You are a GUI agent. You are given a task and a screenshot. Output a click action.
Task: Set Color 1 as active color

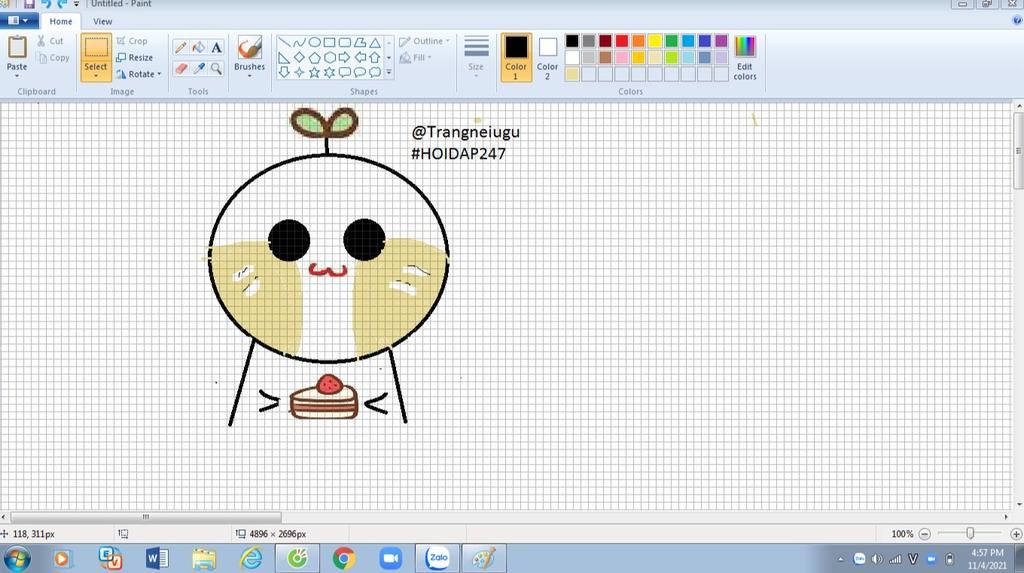coord(516,57)
